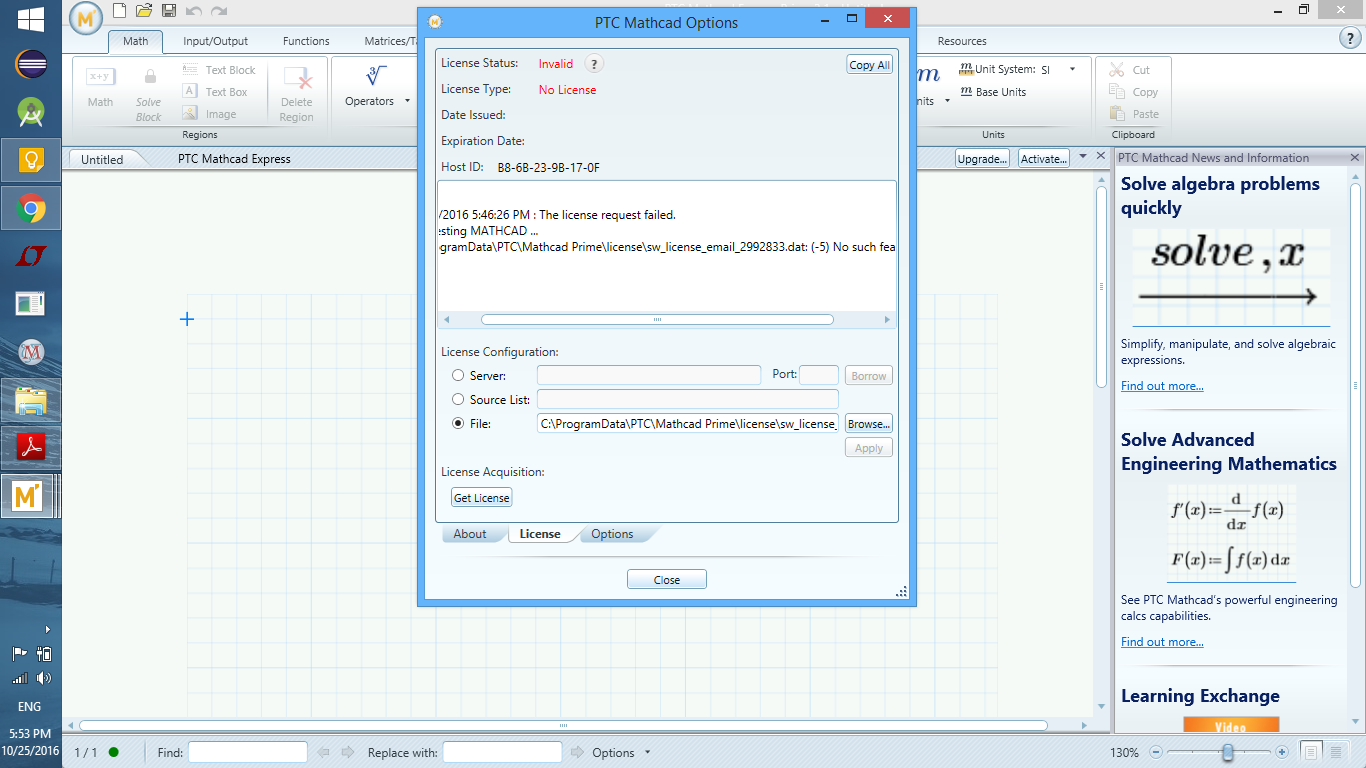Click the Delete Region icon
The height and width of the screenshot is (768, 1366).
297,78
